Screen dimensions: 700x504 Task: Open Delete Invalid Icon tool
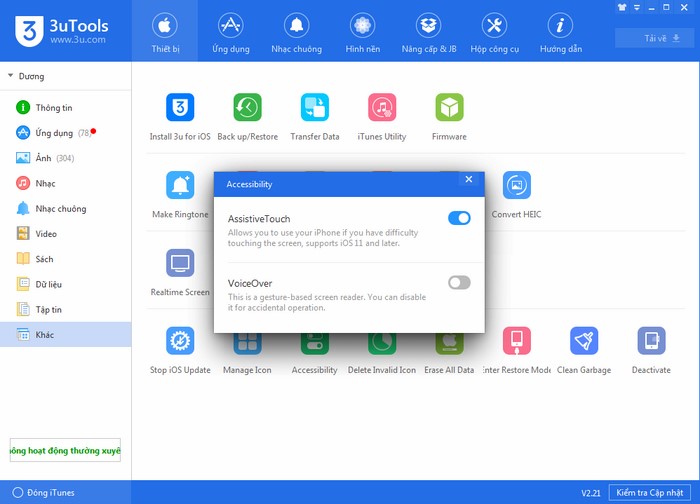click(382, 344)
